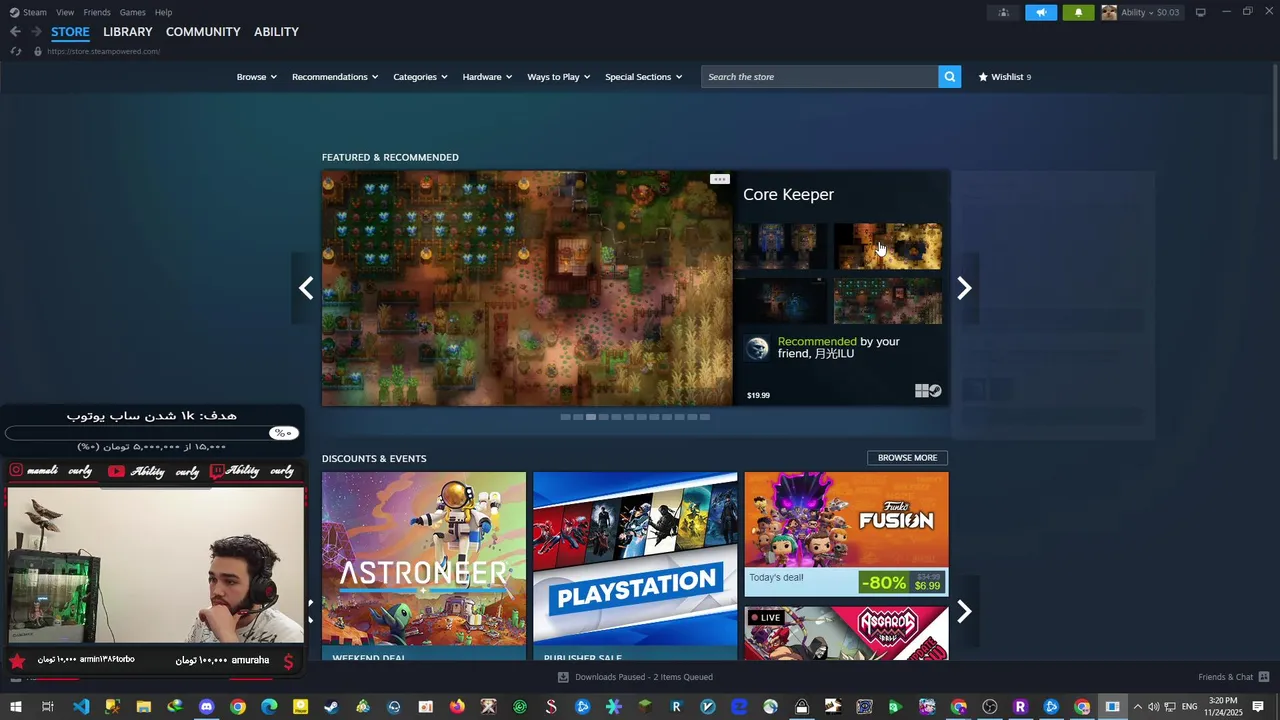This screenshot has height=720, width=1280.
Task: Open the downloads icon in bottom bar
Action: (x=563, y=677)
